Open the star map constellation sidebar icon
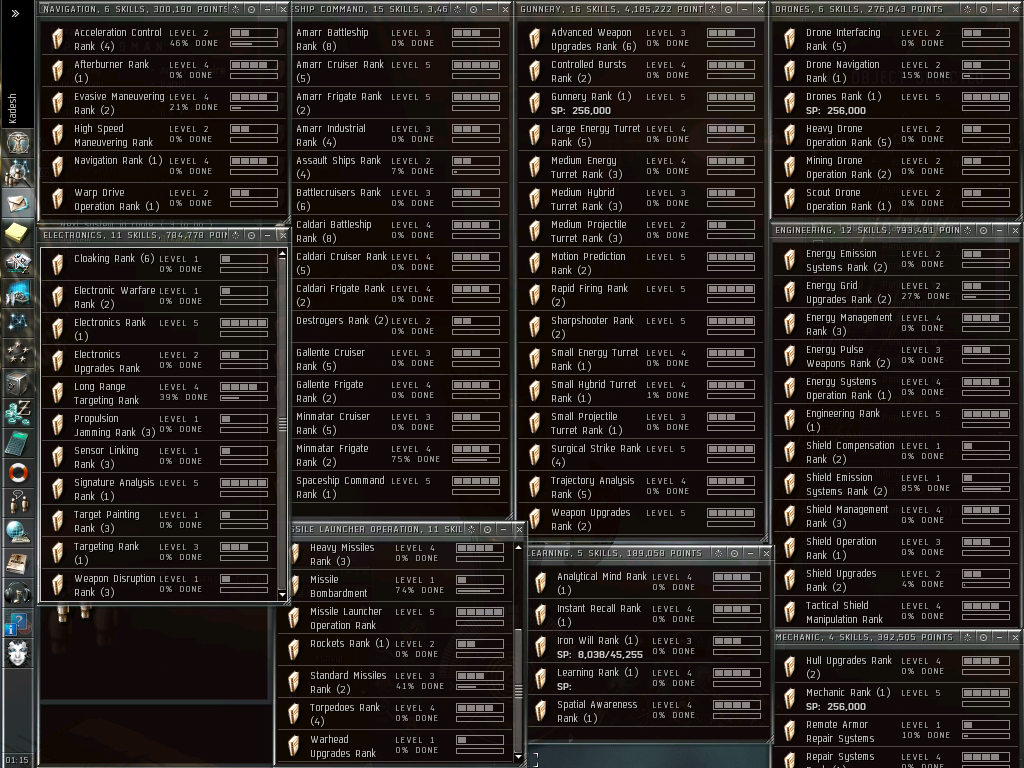Image resolution: width=1024 pixels, height=768 pixels. point(18,322)
